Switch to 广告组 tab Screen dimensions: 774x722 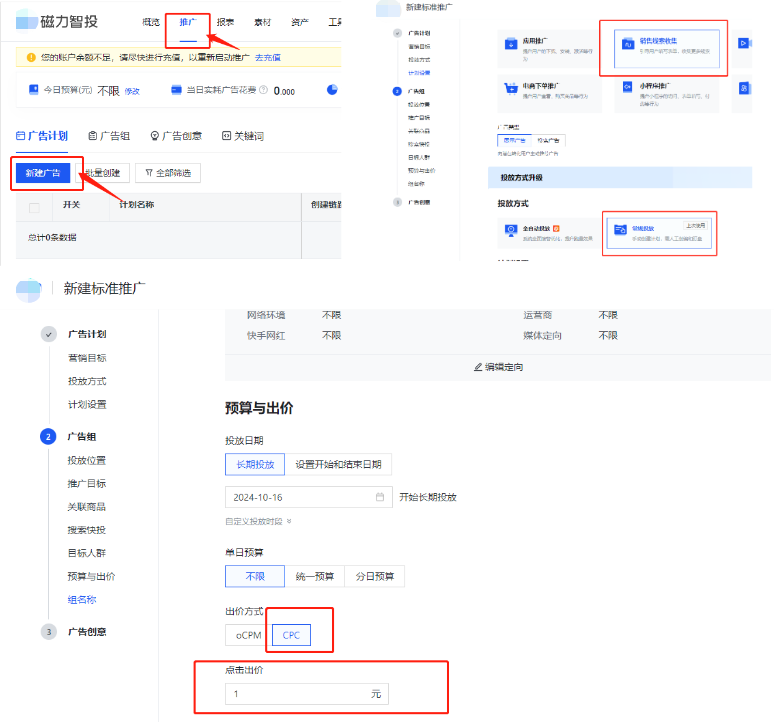(109, 136)
